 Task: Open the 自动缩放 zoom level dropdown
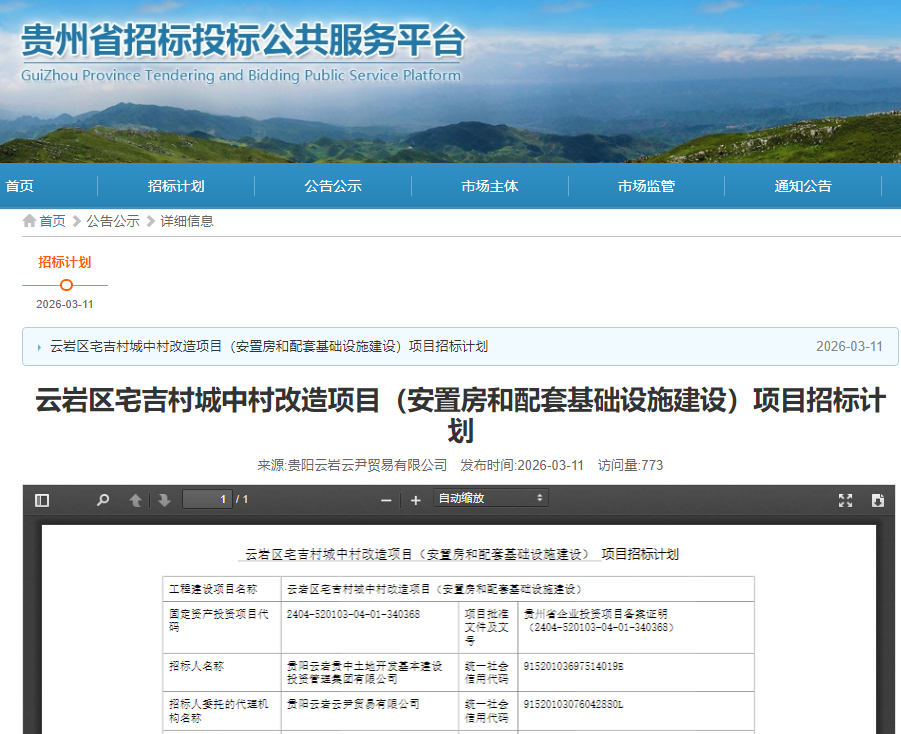(x=490, y=499)
